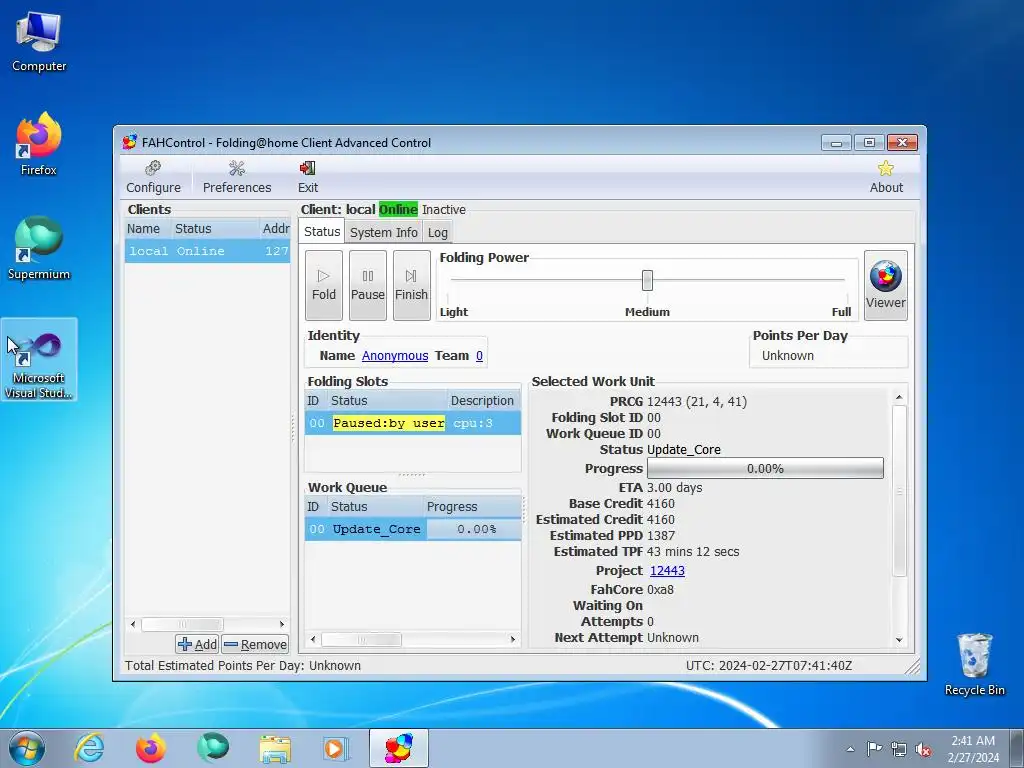
Task: Launch Firefox from the taskbar
Action: 151,748
